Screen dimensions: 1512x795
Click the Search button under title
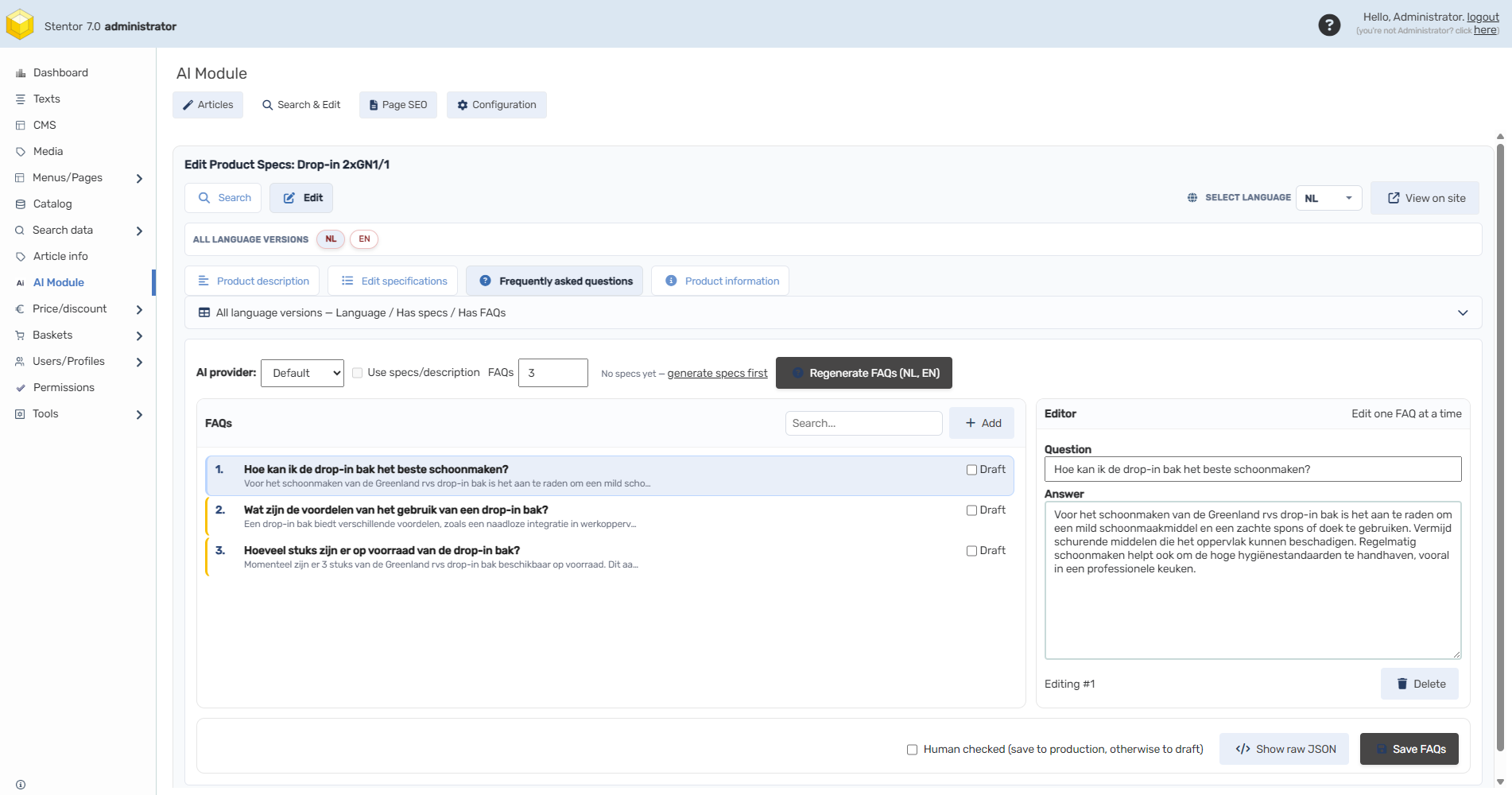pos(223,198)
